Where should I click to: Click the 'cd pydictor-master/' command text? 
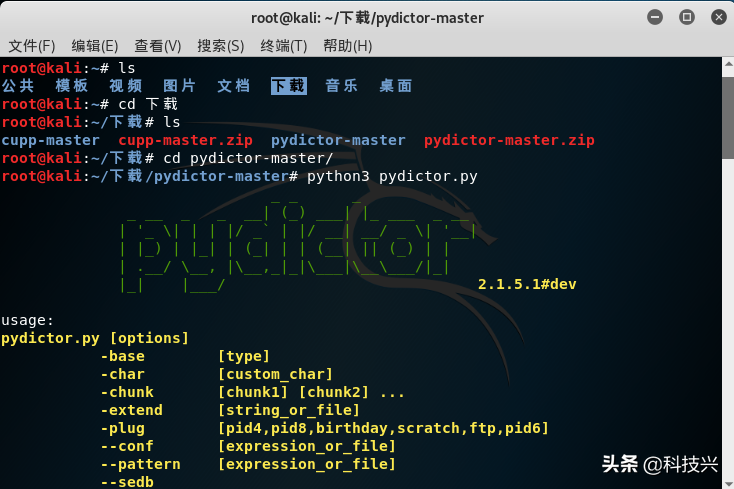pos(248,158)
